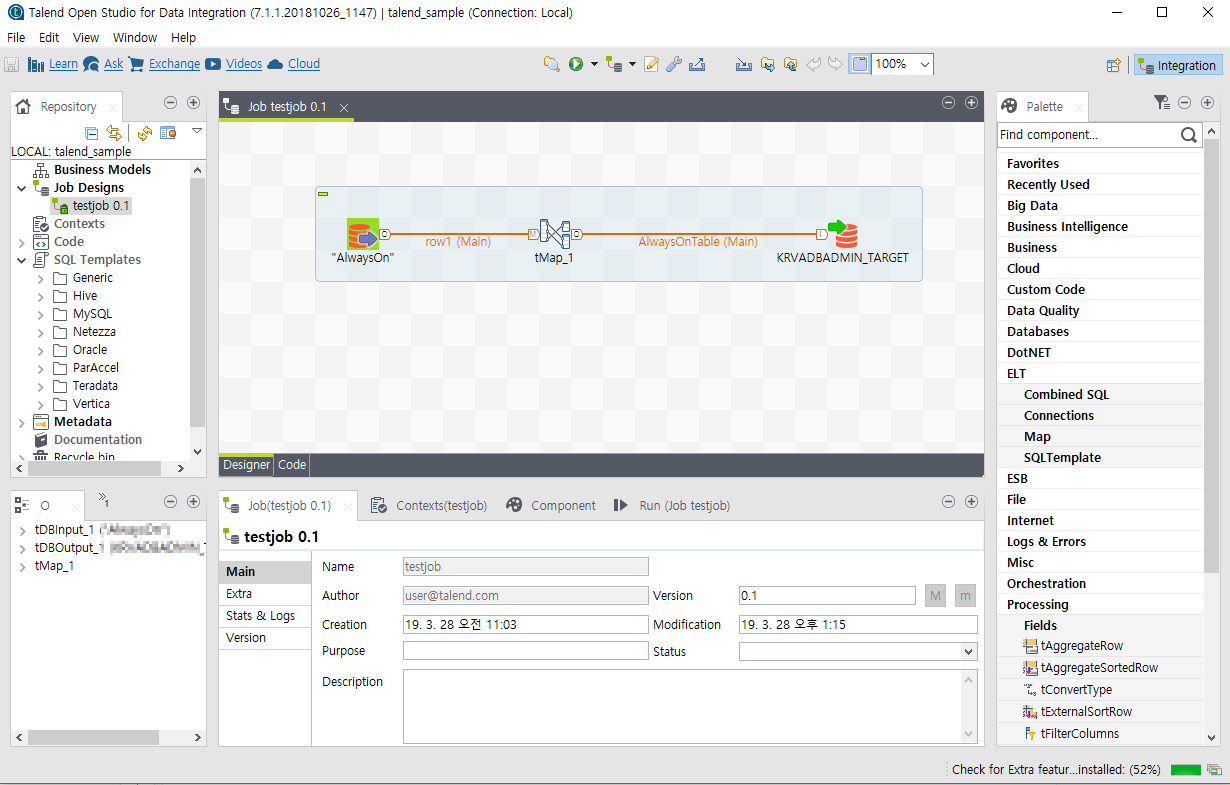1230x785 pixels.
Task: Open the Run (Job testjob) tab
Action: (x=672, y=506)
